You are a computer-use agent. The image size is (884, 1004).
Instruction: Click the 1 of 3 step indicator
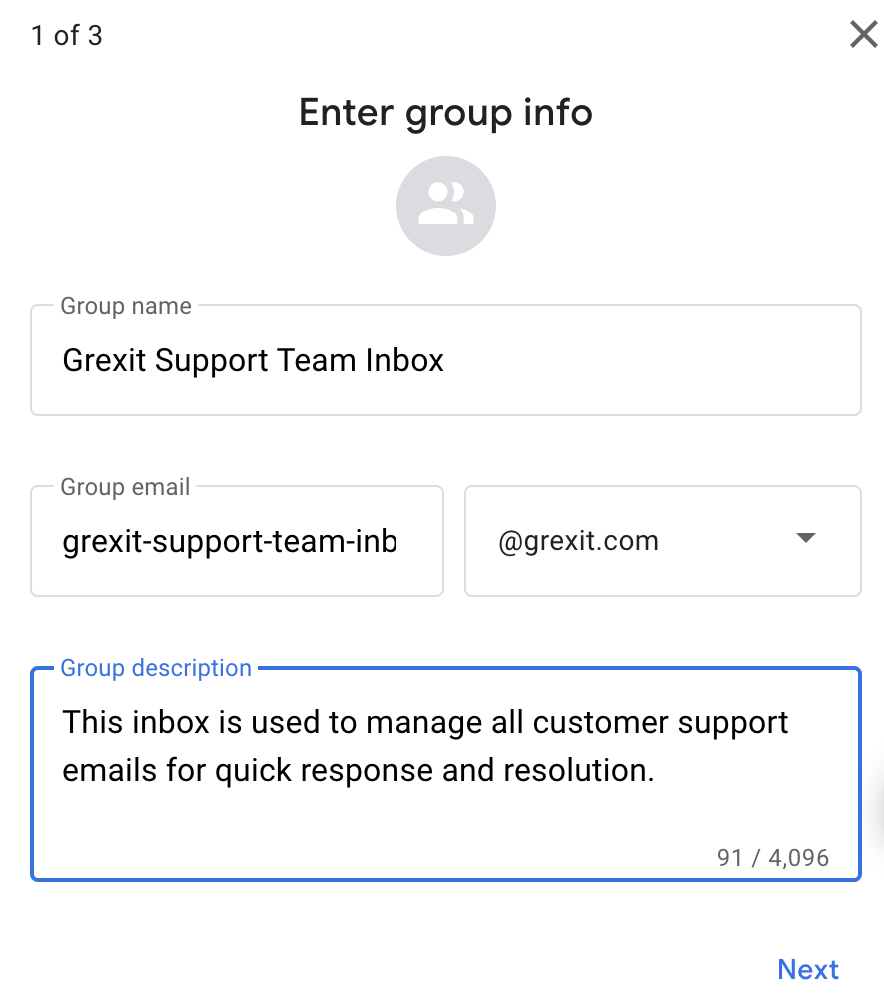click(x=65, y=35)
